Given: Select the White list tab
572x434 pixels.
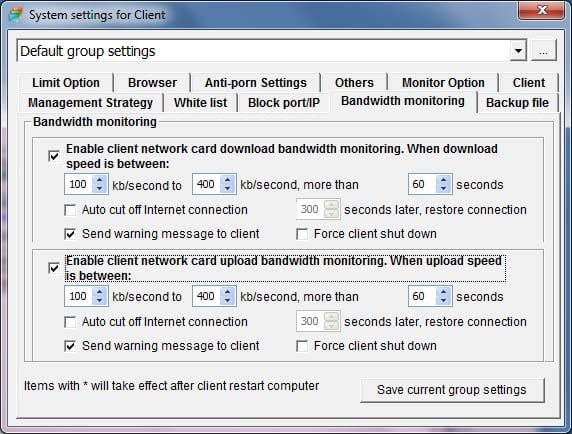Looking at the screenshot, I should pyautogui.click(x=200, y=103).
